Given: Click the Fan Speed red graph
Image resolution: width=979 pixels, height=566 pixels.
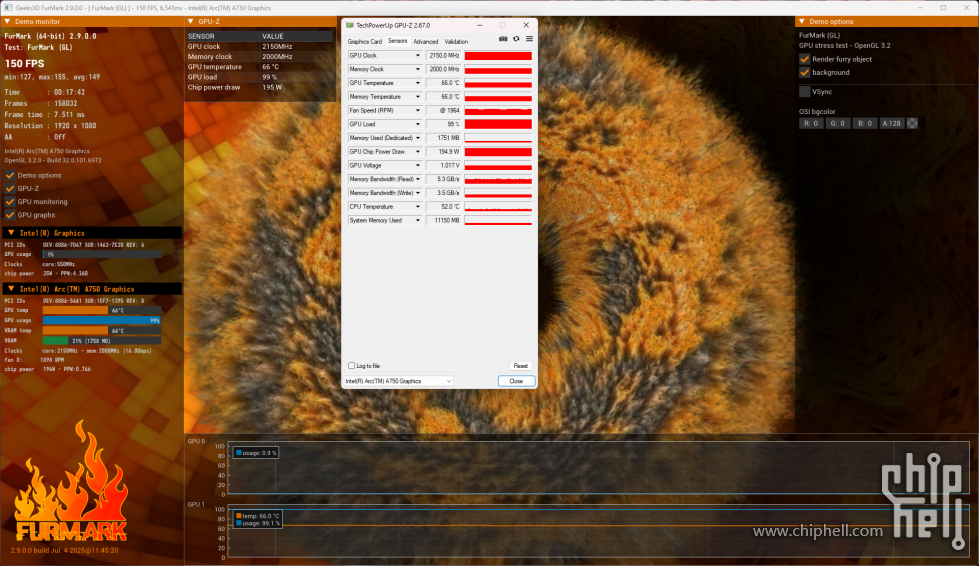Looking at the screenshot, I should coord(498,110).
